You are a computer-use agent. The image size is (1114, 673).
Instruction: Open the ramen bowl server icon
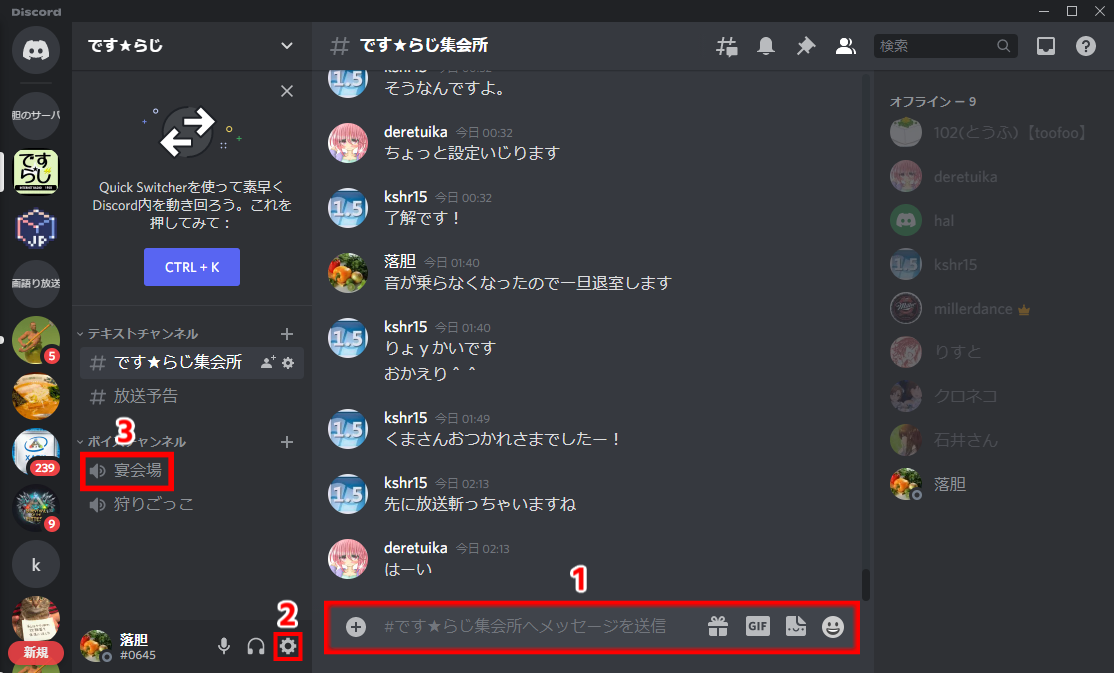[36, 397]
